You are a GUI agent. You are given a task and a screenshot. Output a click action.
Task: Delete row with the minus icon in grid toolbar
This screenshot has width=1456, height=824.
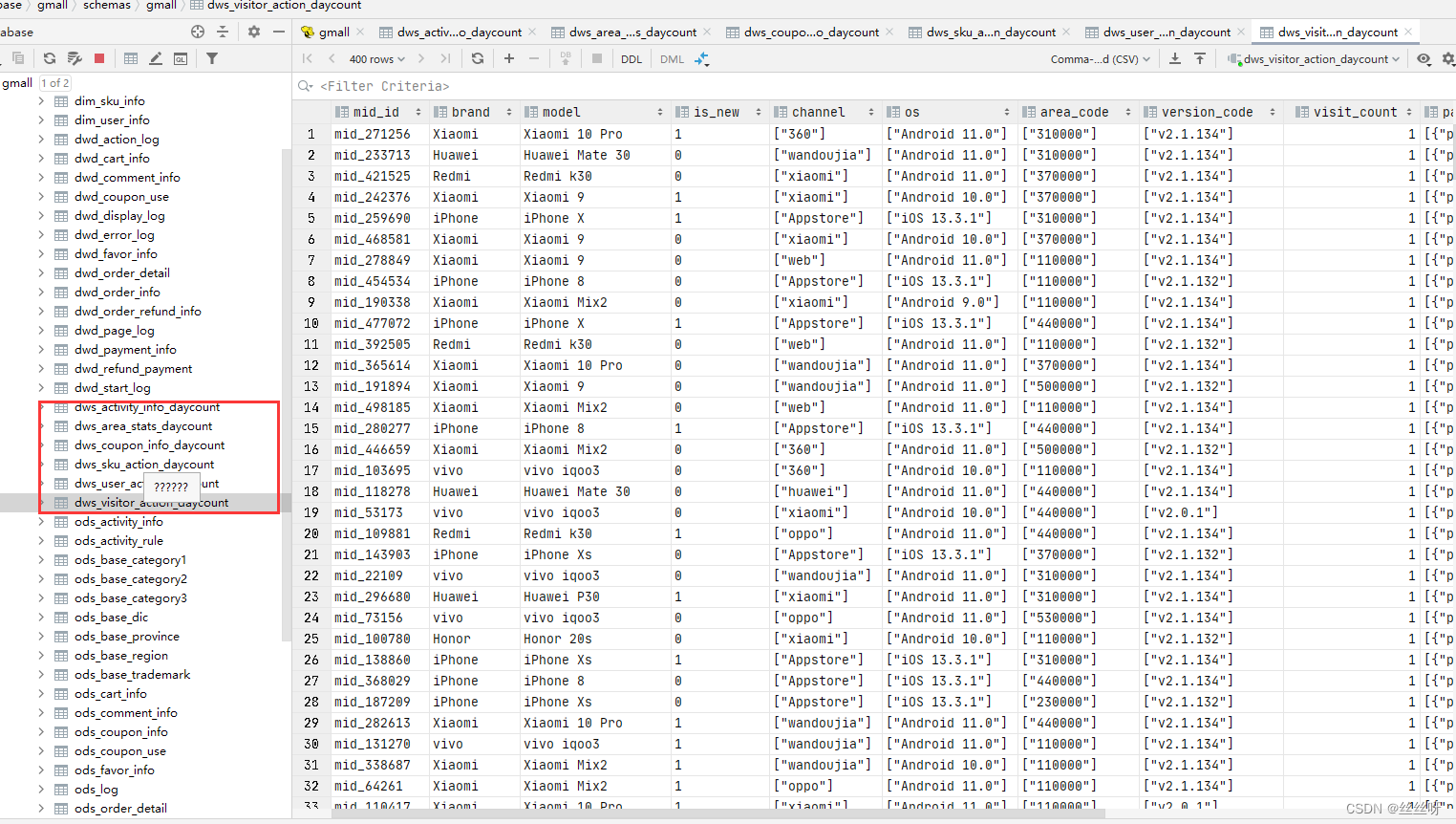click(534, 58)
